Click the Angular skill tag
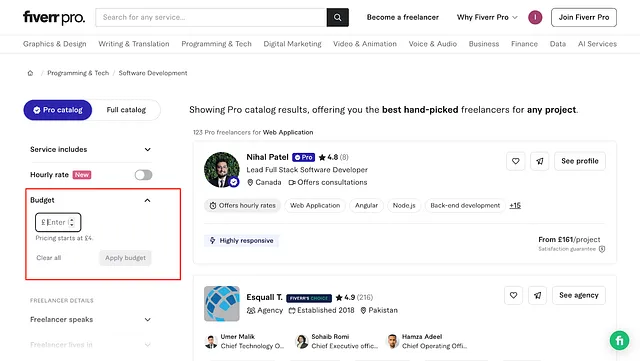Screen dimensions: 640x361 [367, 205]
